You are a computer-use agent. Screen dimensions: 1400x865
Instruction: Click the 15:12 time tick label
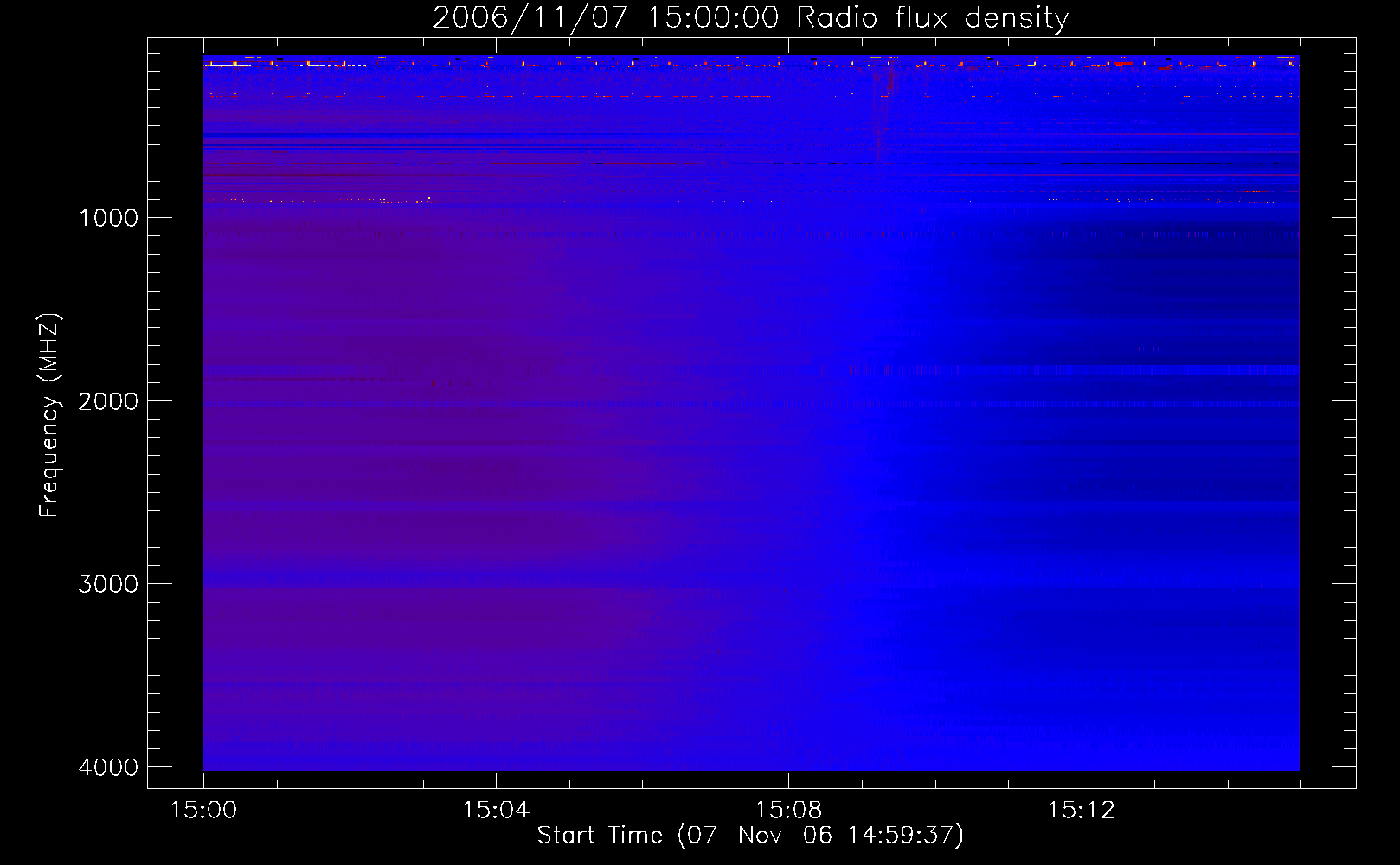1081,811
